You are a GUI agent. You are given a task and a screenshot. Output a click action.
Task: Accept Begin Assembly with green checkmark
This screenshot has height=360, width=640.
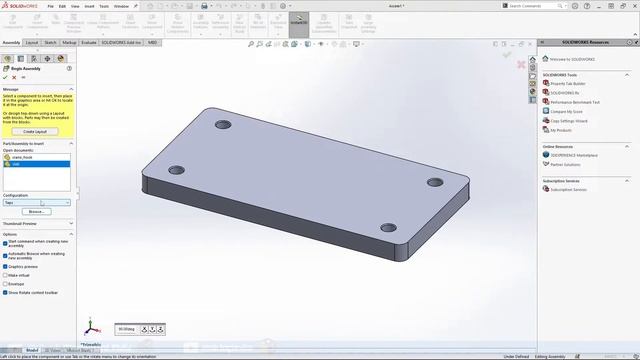tap(5, 77)
